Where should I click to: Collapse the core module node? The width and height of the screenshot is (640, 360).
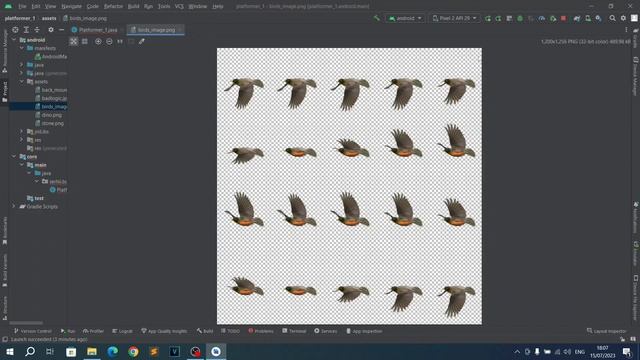point(14,157)
